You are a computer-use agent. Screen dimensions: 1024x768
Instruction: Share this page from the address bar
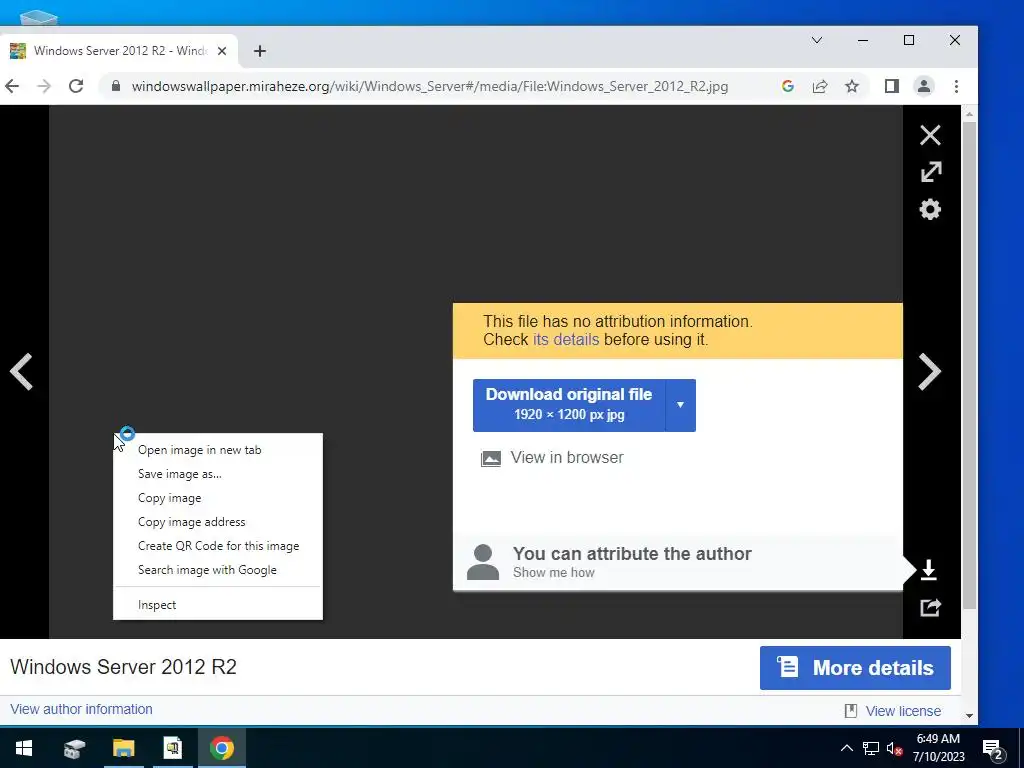coord(820,86)
